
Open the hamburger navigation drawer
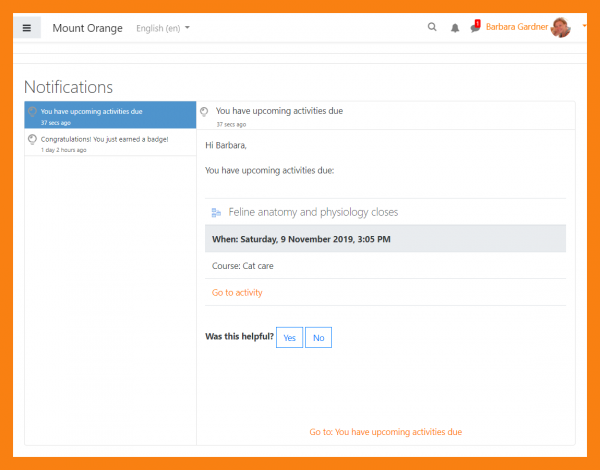tap(27, 28)
